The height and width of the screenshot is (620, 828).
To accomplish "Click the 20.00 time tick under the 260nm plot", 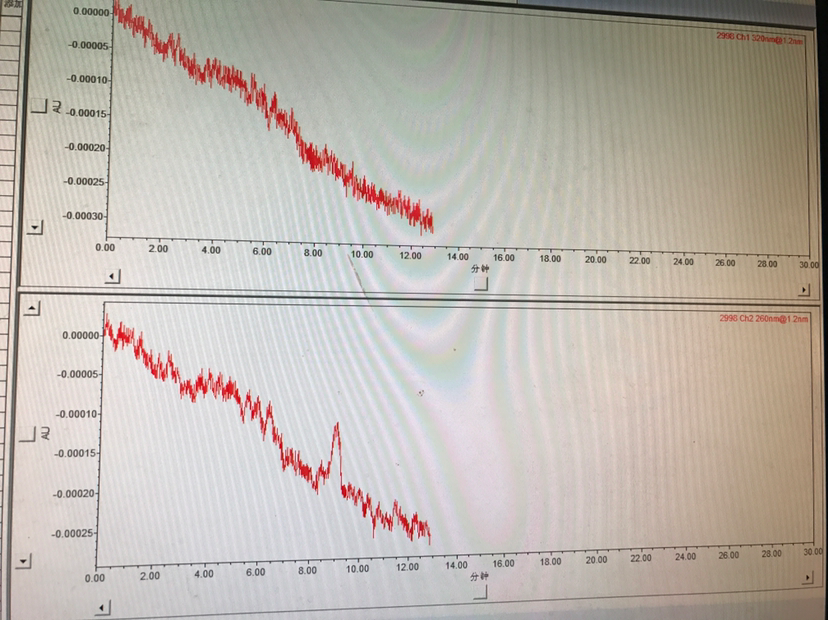I will (x=596, y=560).
